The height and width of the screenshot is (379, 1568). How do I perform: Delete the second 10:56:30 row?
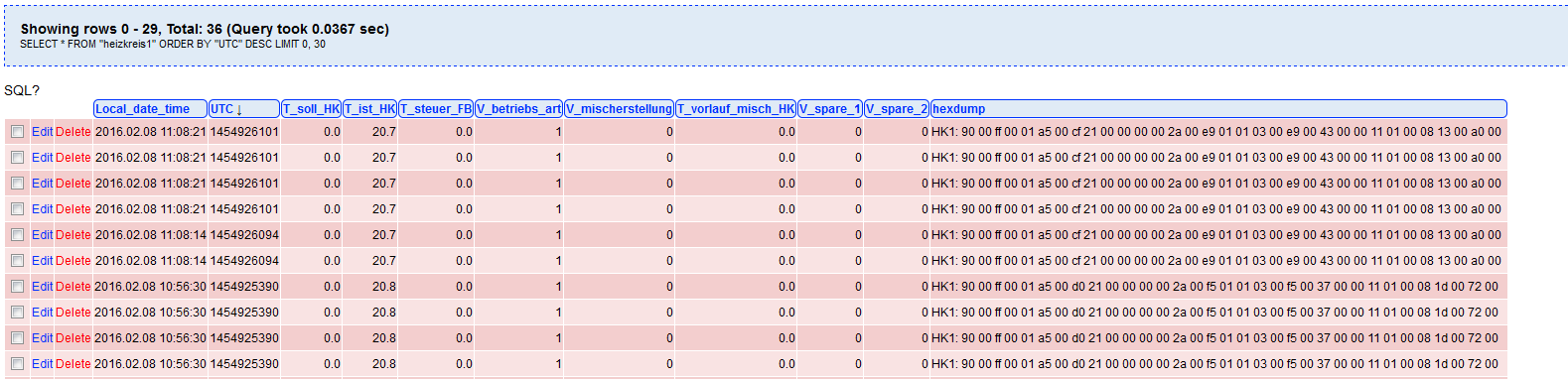coord(72,313)
